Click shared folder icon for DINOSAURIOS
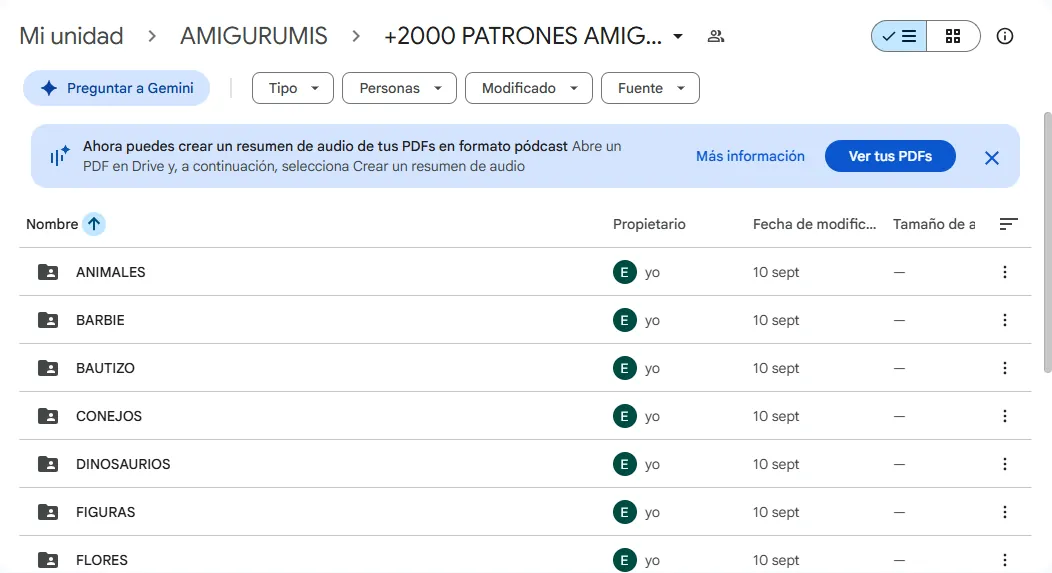Viewport: 1052px width, 573px height. 48,464
